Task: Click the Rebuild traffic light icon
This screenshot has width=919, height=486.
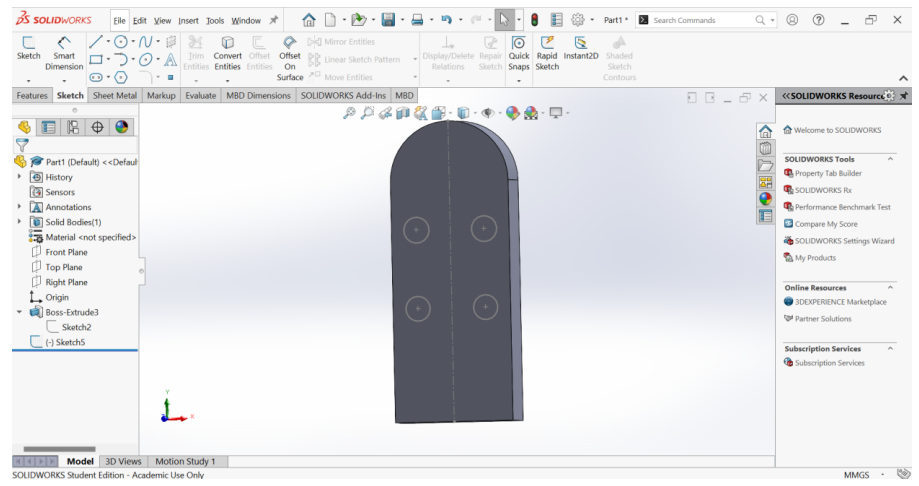Action: pos(535,20)
